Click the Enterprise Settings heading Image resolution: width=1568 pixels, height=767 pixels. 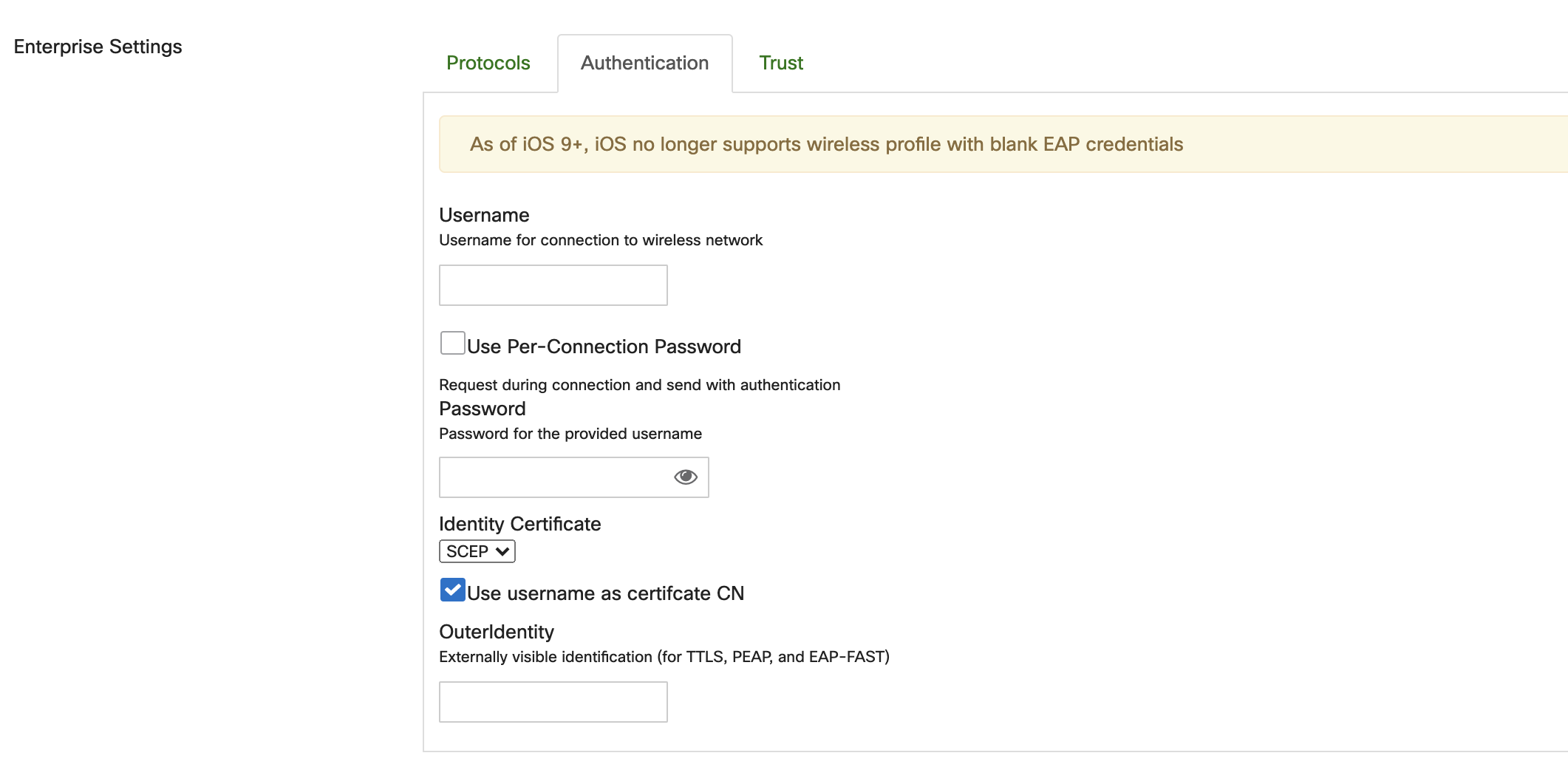[98, 47]
